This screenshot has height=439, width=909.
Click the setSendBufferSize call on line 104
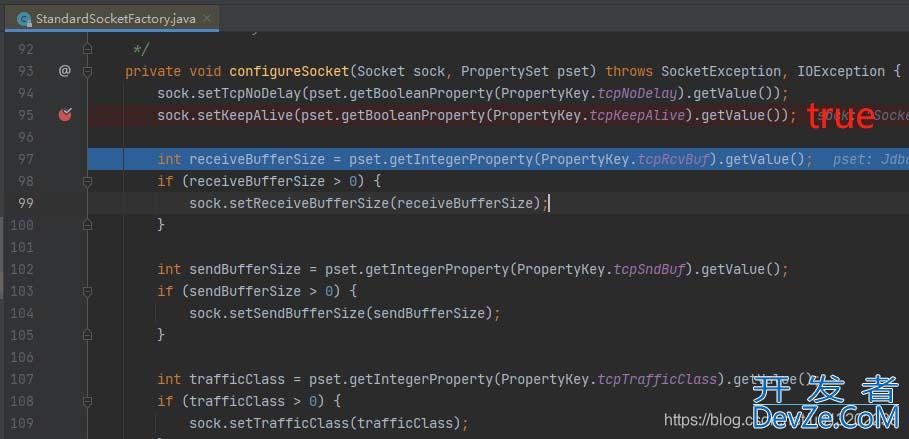[297, 314]
